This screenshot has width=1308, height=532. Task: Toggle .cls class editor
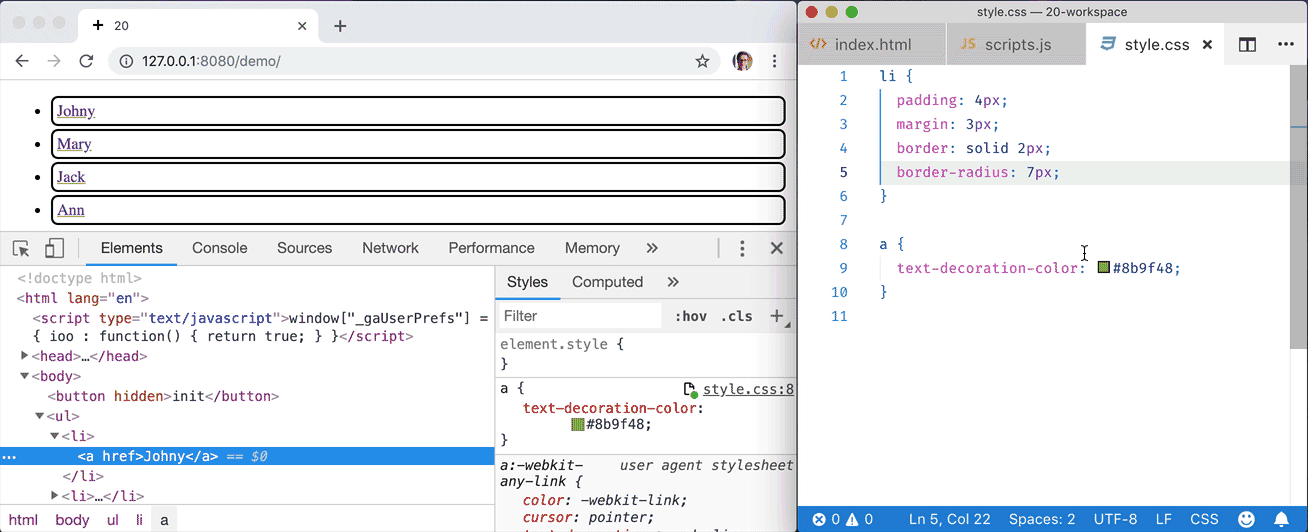pyautogui.click(x=736, y=316)
